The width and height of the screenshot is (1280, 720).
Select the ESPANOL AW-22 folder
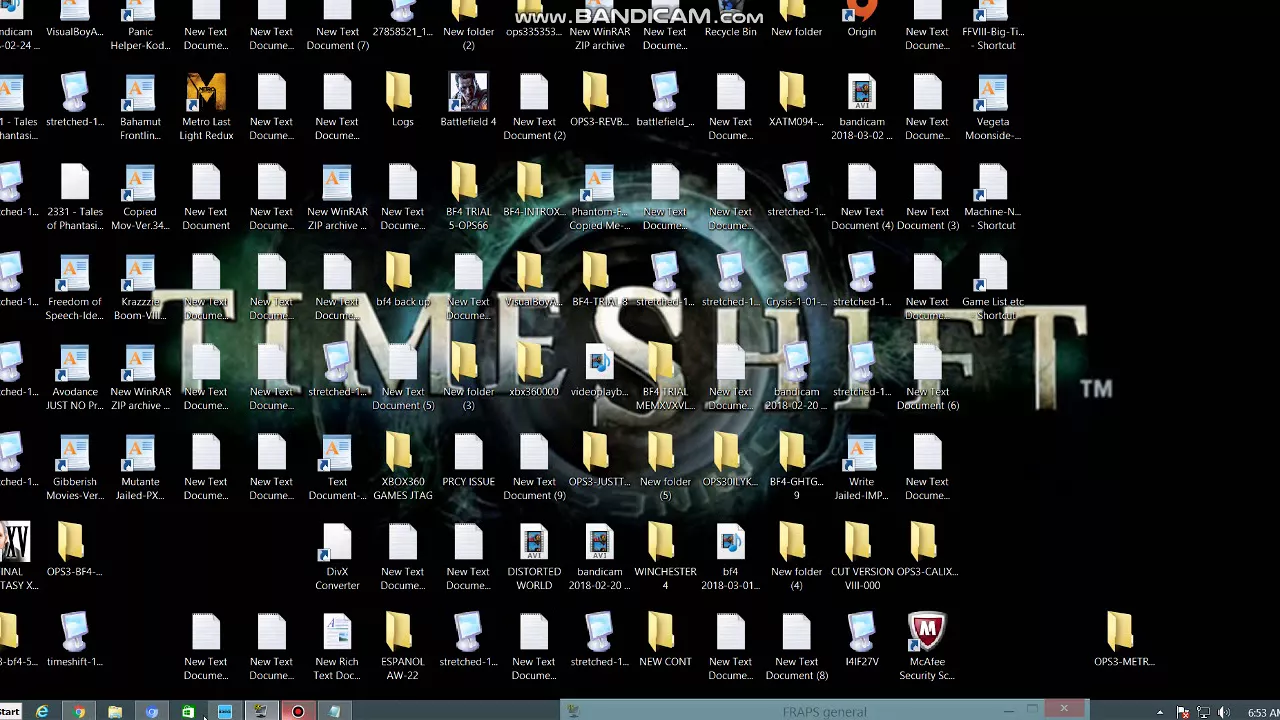pyautogui.click(x=403, y=647)
